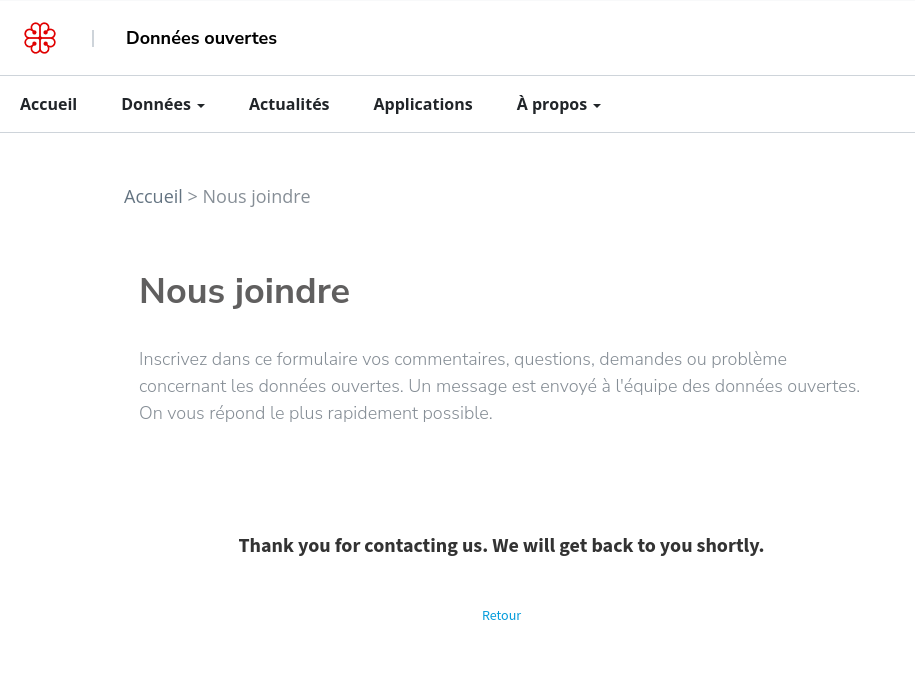Click the red Montréal rosette logo
This screenshot has height=675, width=915.
pyautogui.click(x=40, y=38)
